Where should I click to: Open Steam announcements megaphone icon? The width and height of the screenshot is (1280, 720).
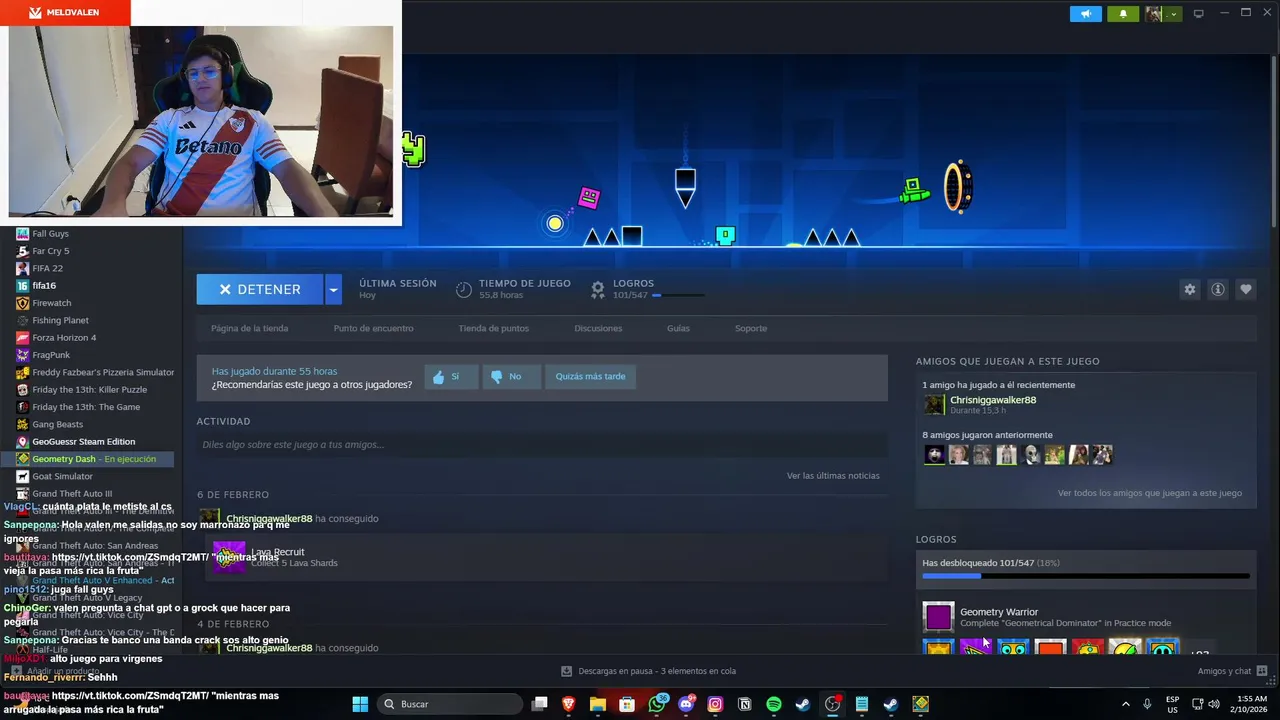click(1085, 14)
